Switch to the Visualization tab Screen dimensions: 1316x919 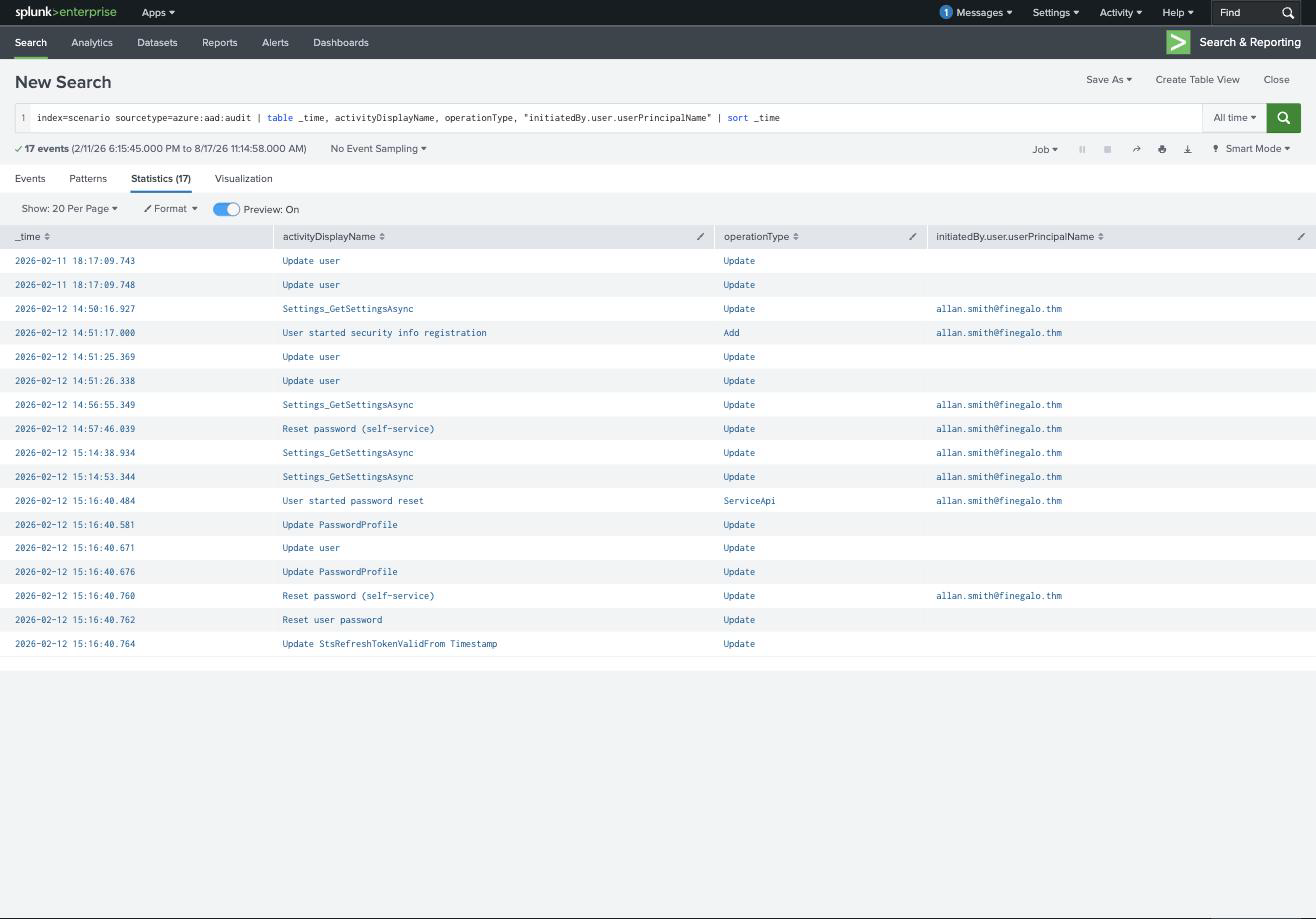coord(243,179)
